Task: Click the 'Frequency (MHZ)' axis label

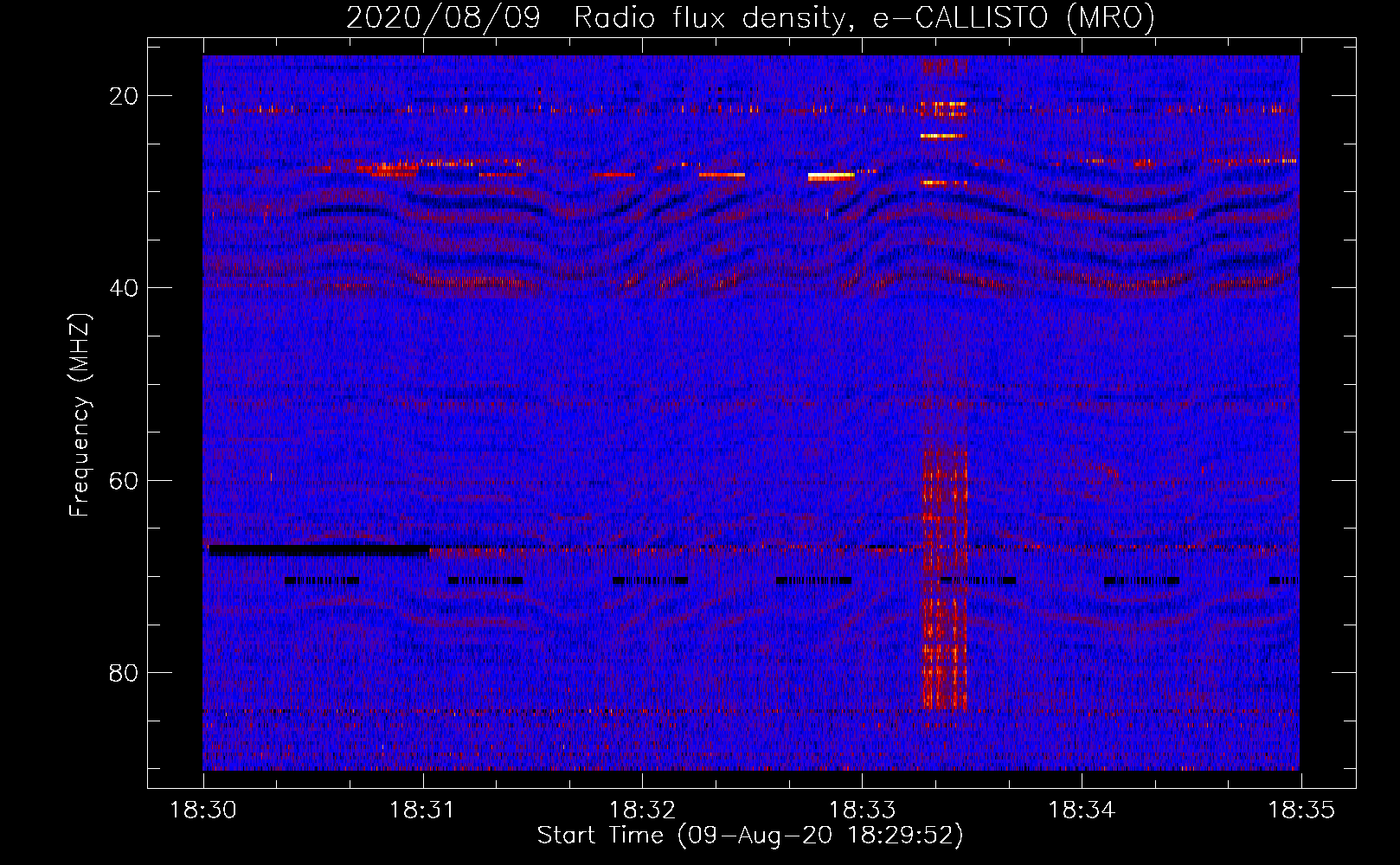Action: pos(80,415)
